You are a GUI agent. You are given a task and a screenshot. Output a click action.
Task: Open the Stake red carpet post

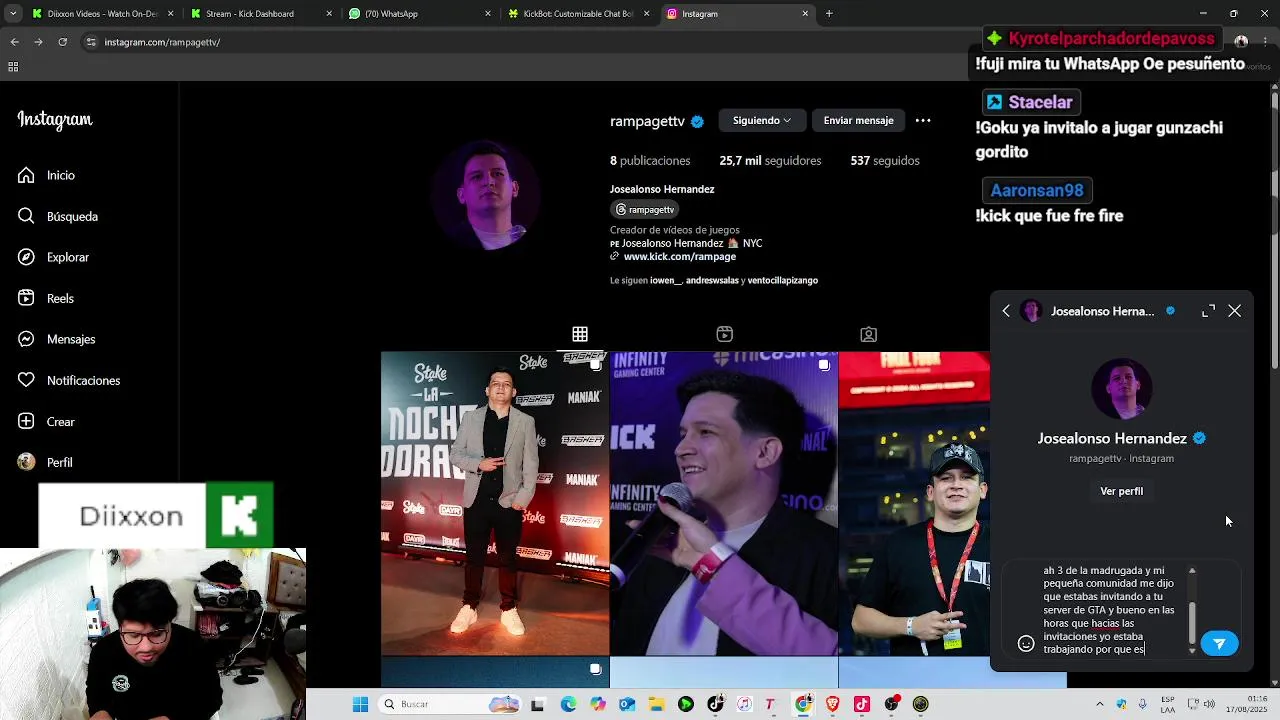(x=495, y=504)
